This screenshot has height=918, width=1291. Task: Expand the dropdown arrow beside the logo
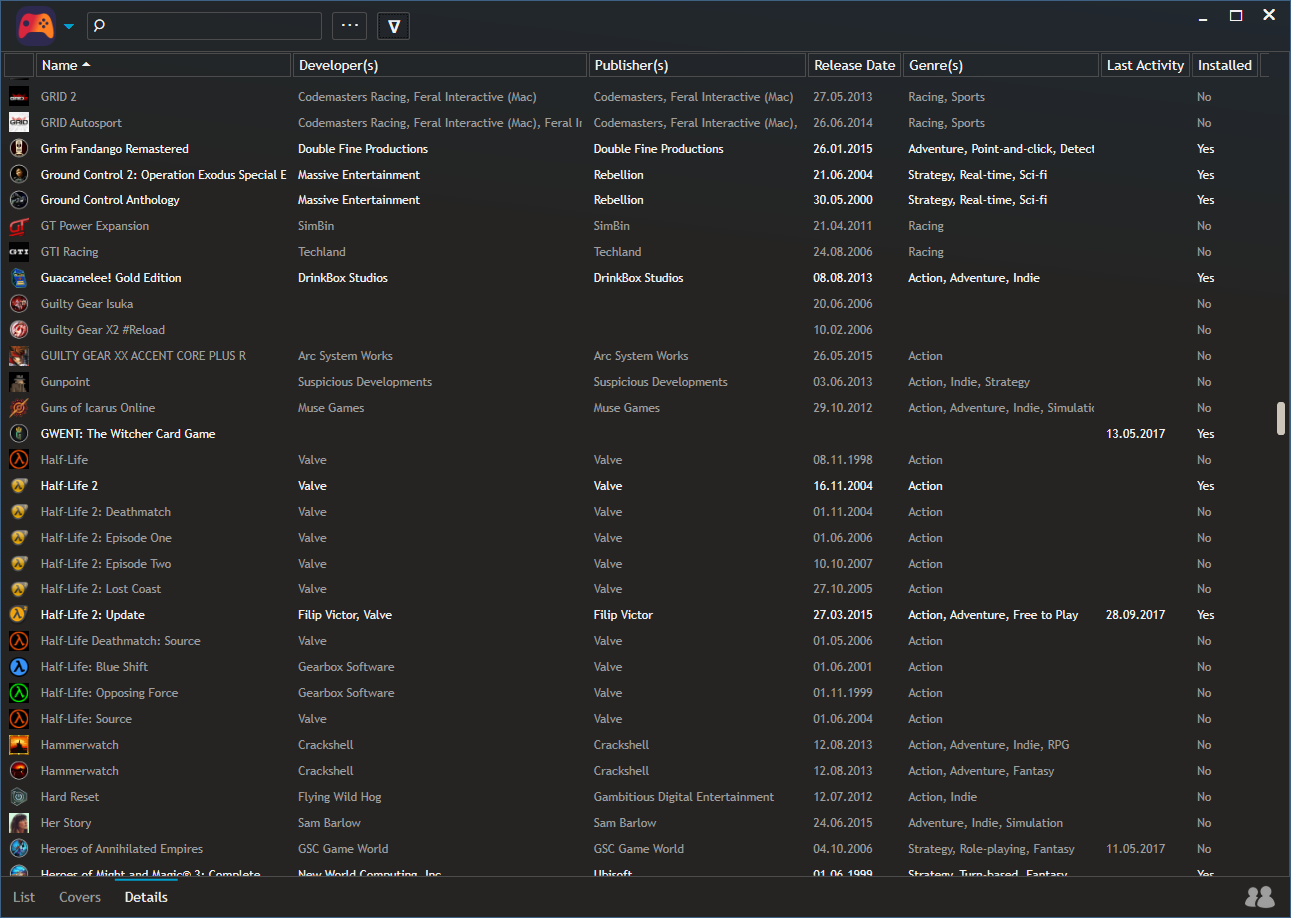pyautogui.click(x=69, y=27)
